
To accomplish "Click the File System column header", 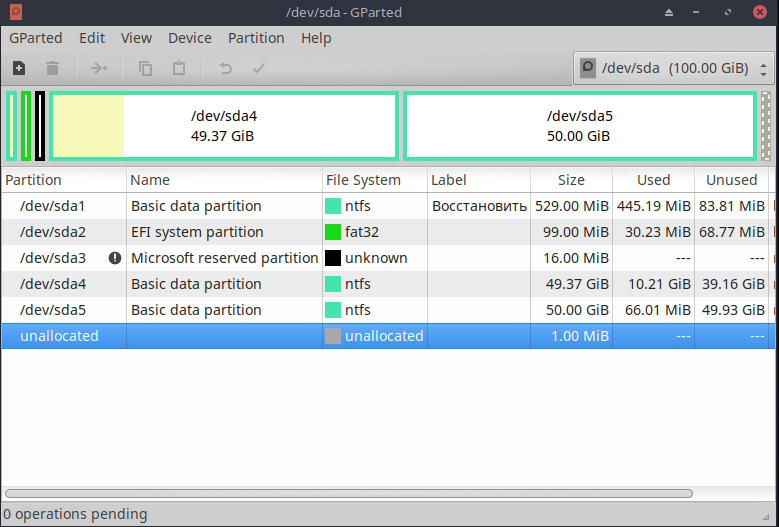I will tap(375, 180).
